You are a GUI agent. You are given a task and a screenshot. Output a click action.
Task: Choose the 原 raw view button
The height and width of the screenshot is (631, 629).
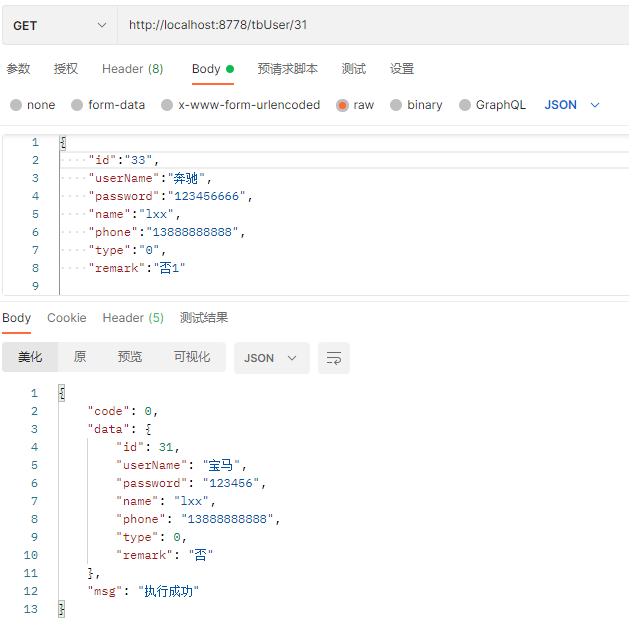pos(80,357)
